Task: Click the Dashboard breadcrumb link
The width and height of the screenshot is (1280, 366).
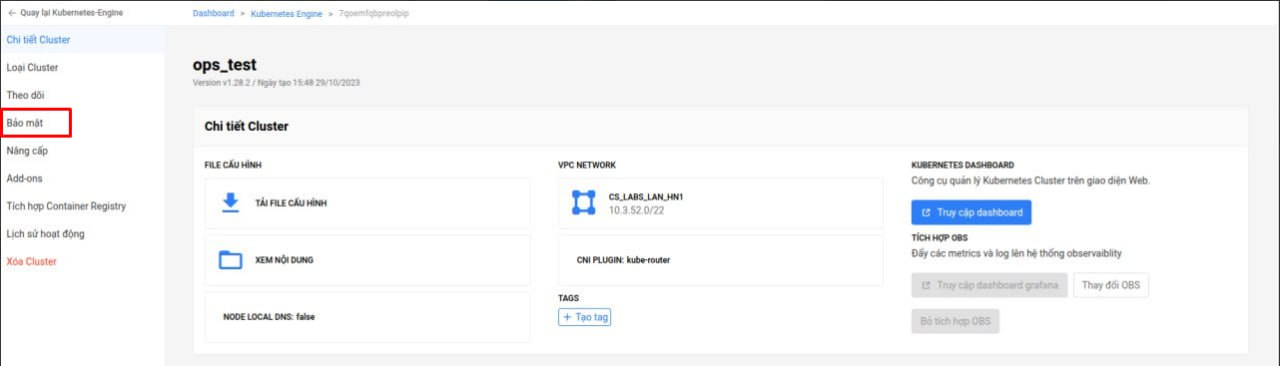Action: pyautogui.click(x=213, y=13)
